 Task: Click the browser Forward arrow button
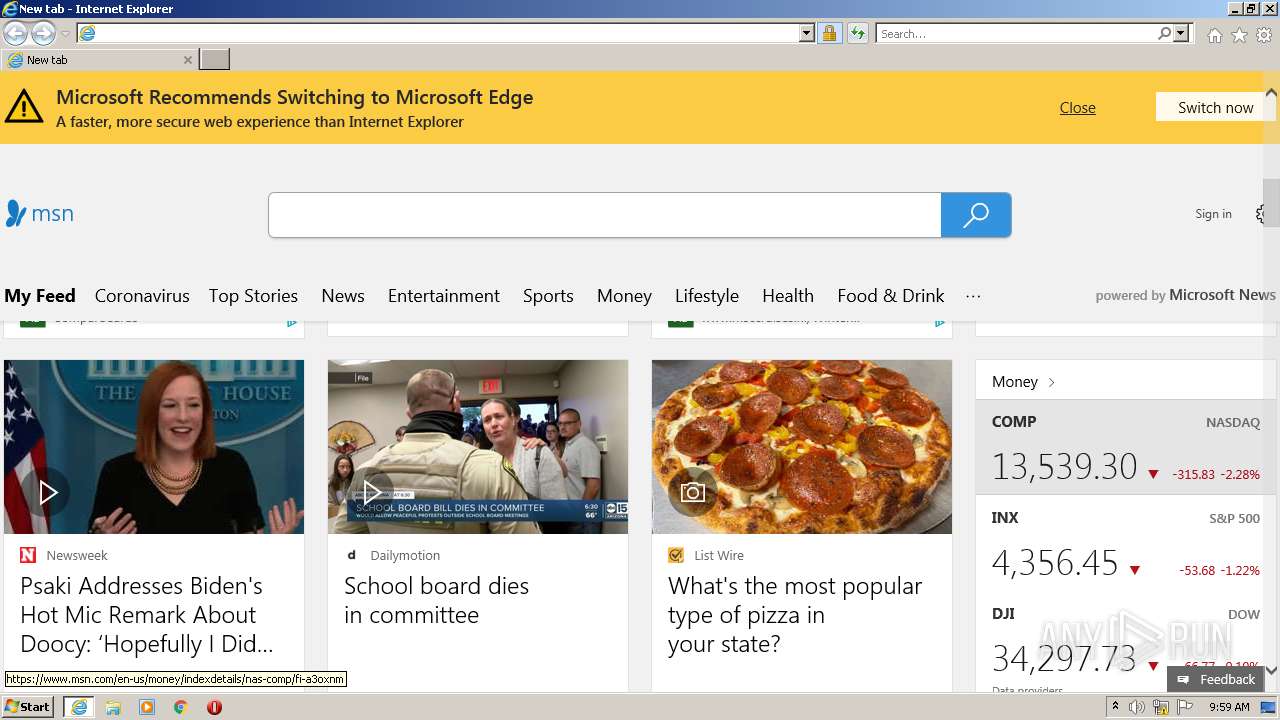click(x=43, y=33)
